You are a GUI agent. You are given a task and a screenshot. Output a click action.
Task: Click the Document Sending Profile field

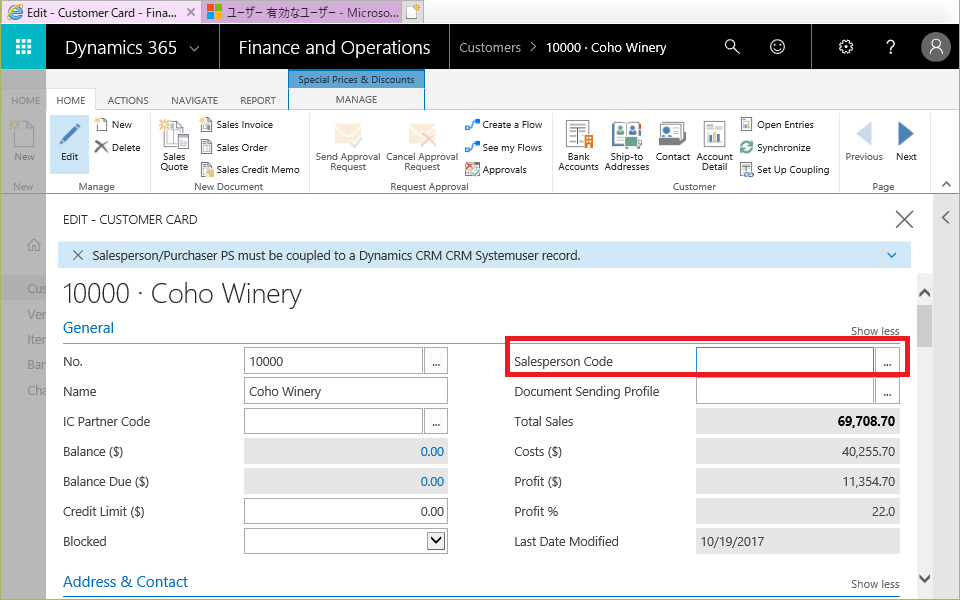coord(785,391)
